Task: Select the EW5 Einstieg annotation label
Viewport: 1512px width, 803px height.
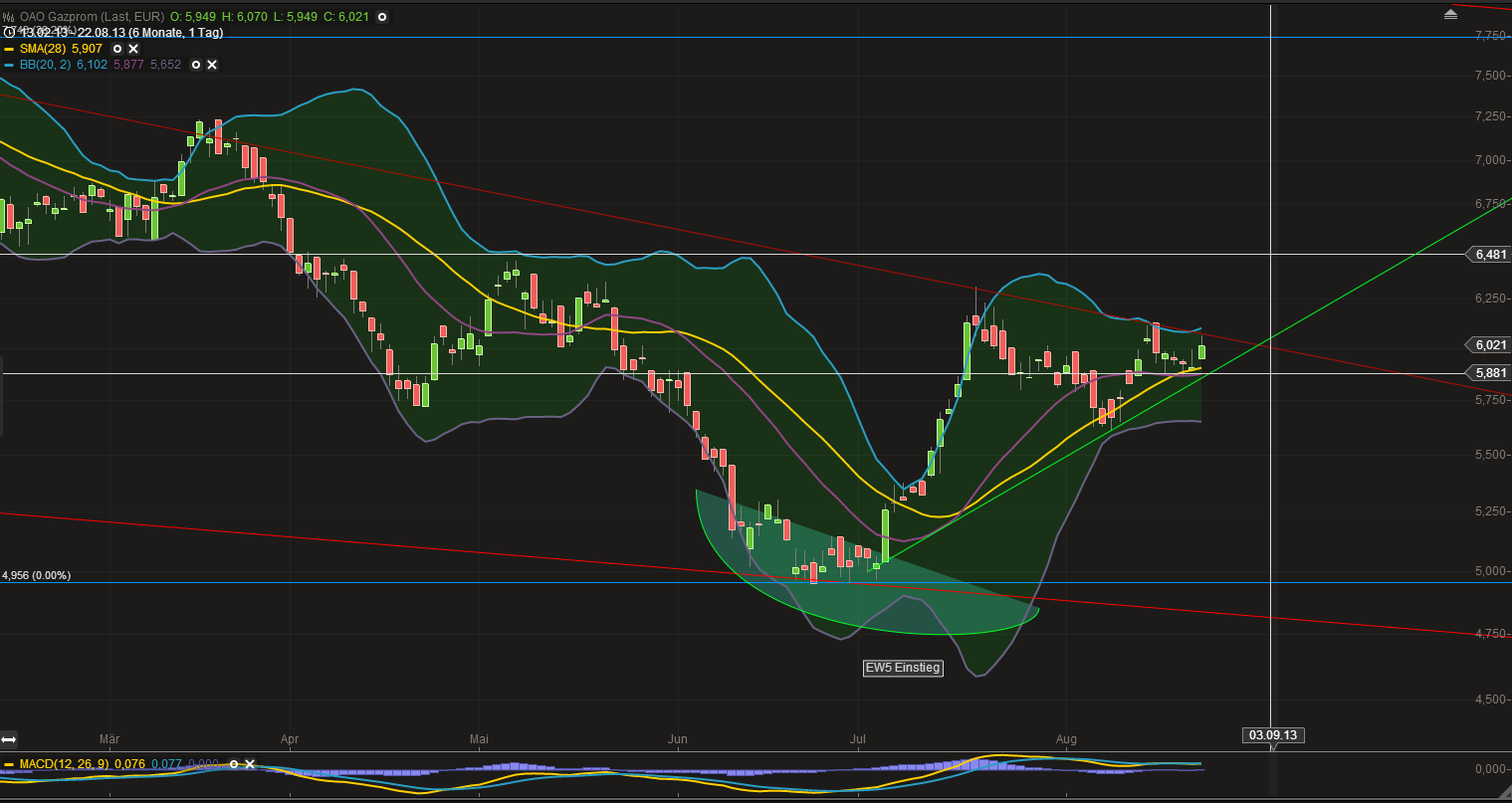Action: pyautogui.click(x=902, y=668)
